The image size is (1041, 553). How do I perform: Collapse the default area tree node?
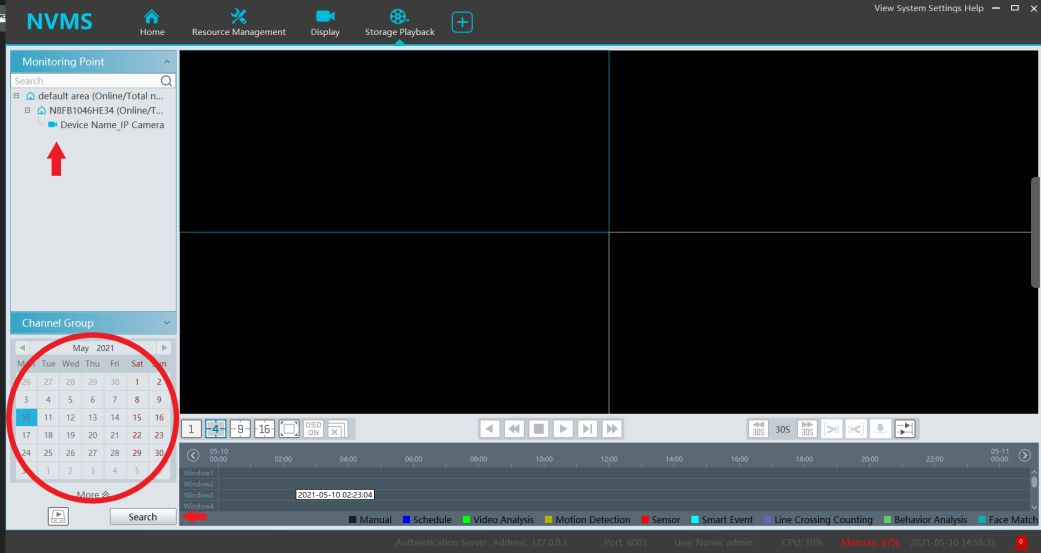17,96
